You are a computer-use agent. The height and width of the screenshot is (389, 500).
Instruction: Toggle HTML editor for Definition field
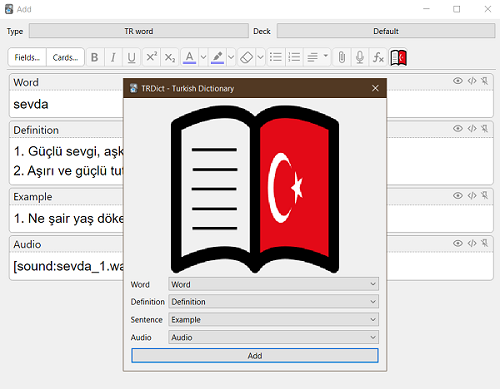pyautogui.click(x=472, y=128)
